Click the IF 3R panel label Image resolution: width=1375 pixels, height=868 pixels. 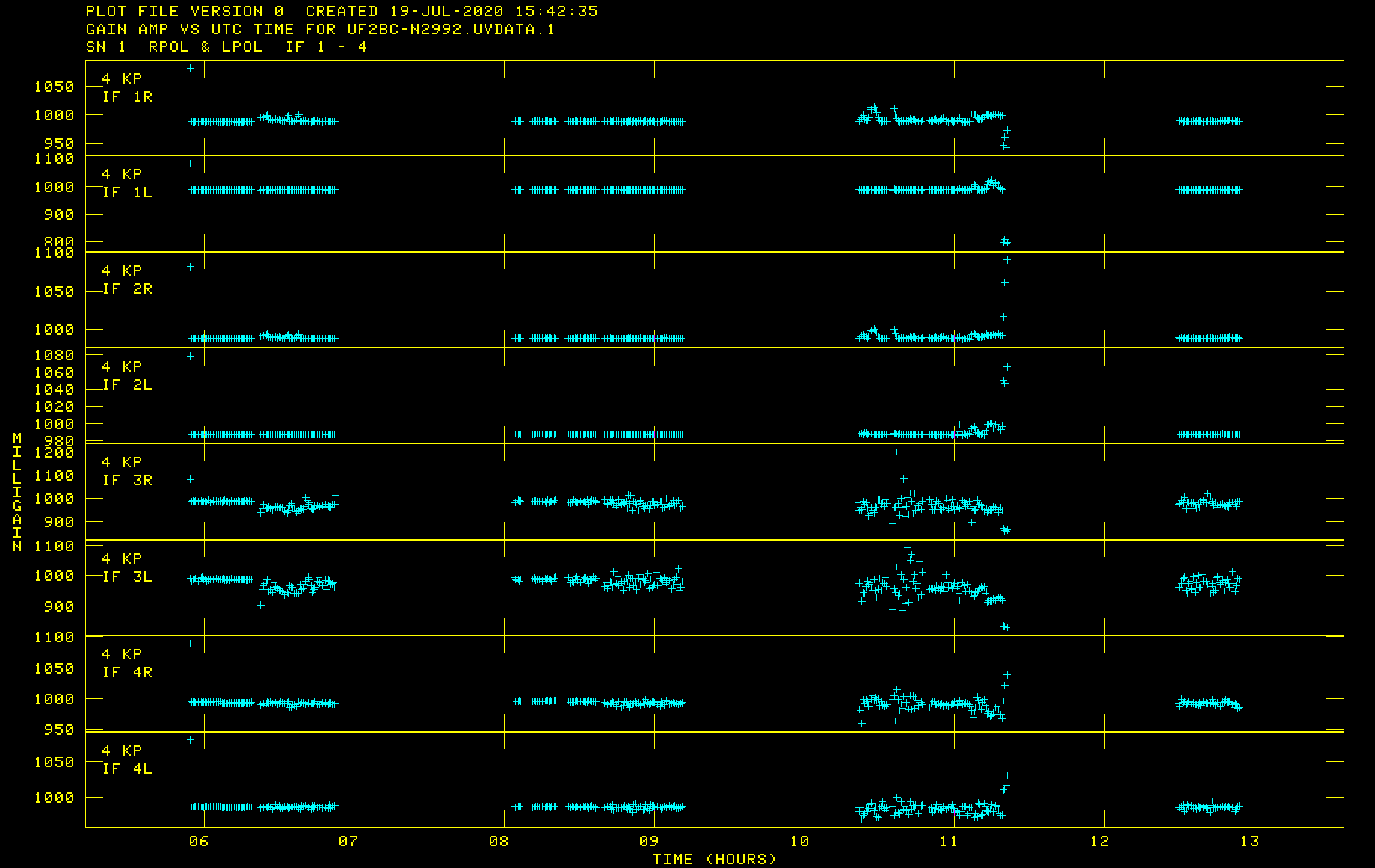tap(127, 480)
